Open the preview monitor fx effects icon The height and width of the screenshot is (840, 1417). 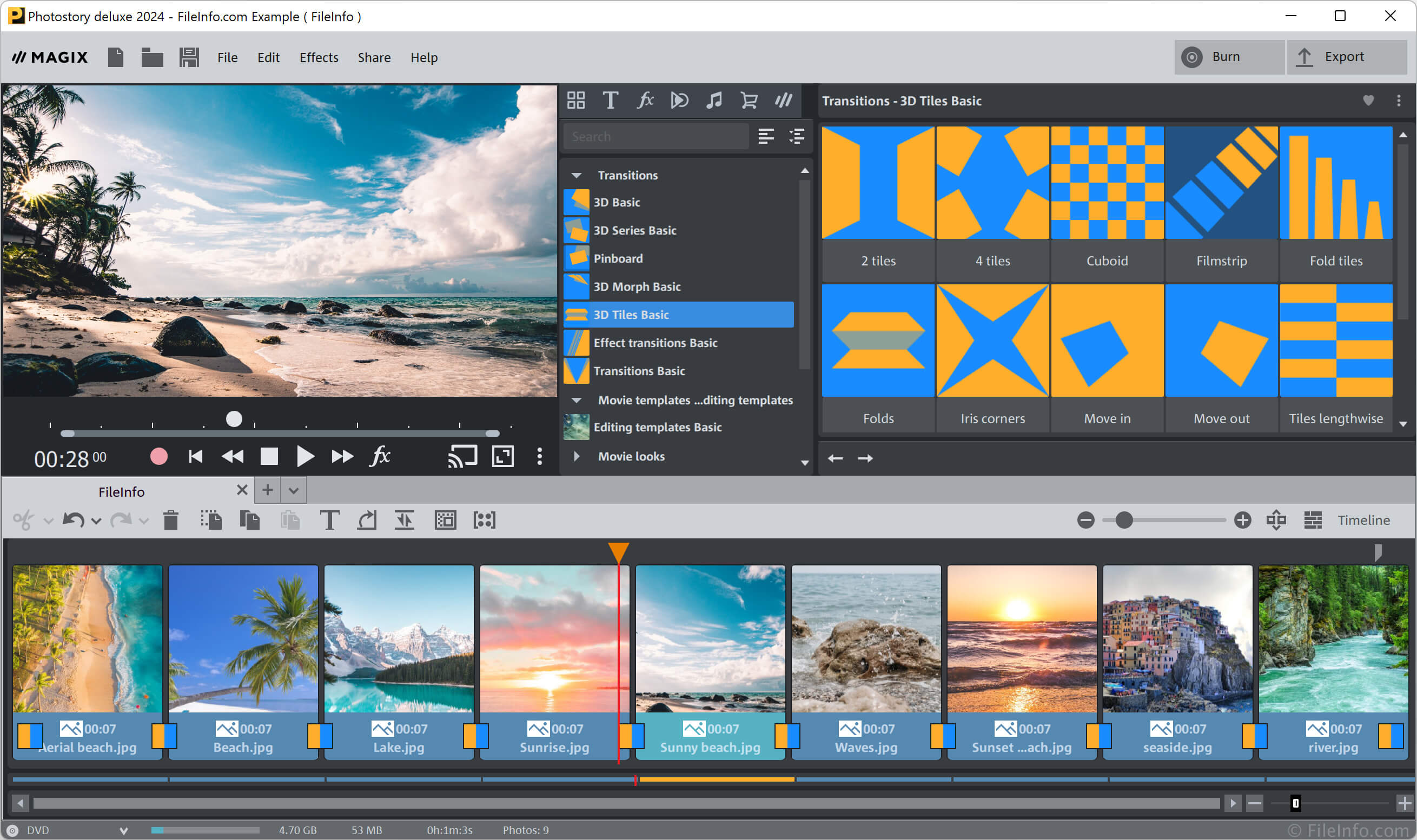pos(380,456)
